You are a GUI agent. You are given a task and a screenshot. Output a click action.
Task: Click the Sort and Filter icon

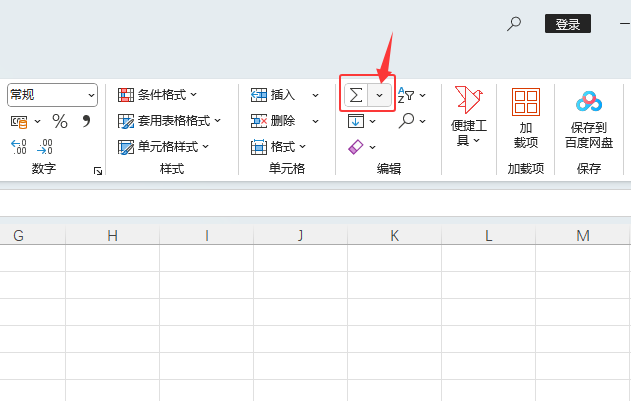point(406,95)
